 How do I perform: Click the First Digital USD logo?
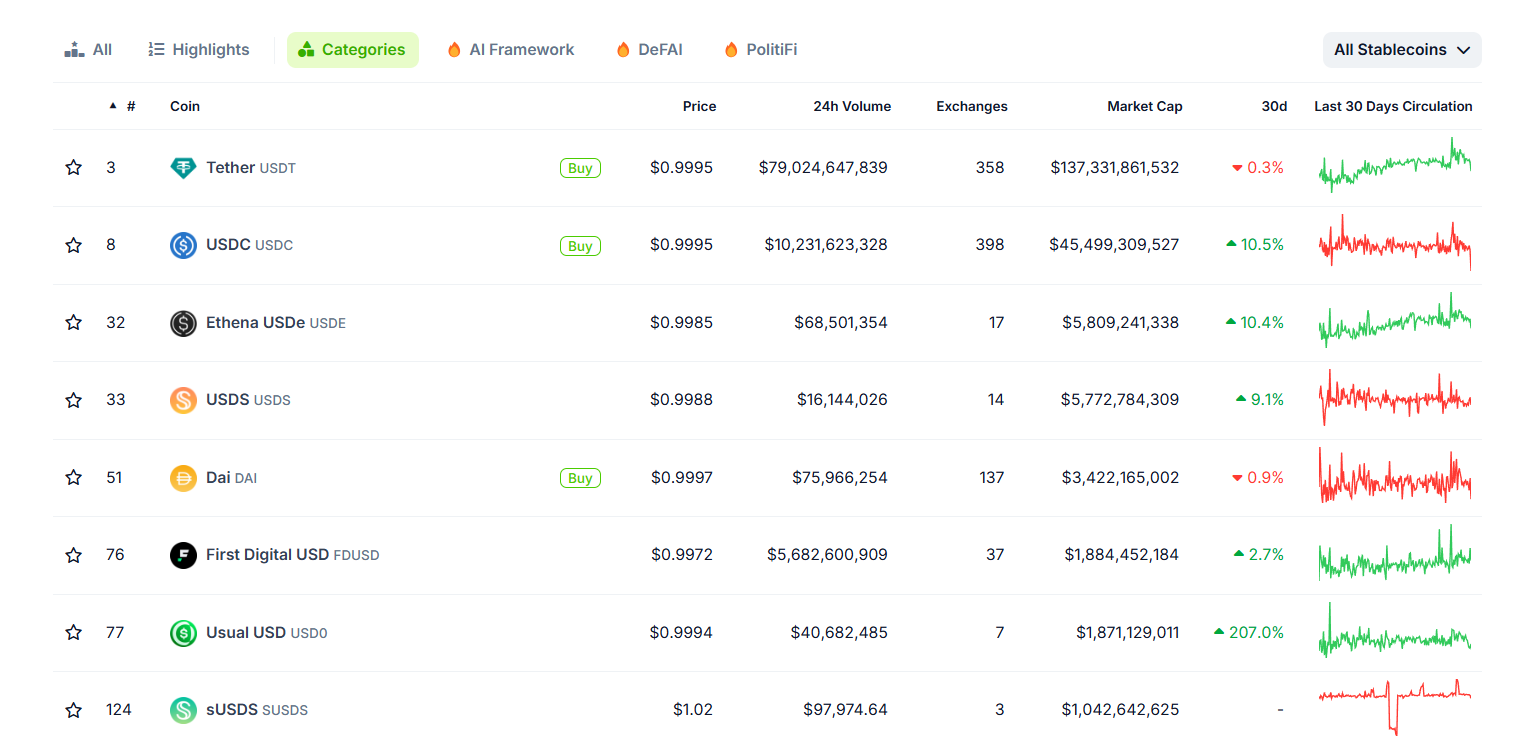(183, 555)
